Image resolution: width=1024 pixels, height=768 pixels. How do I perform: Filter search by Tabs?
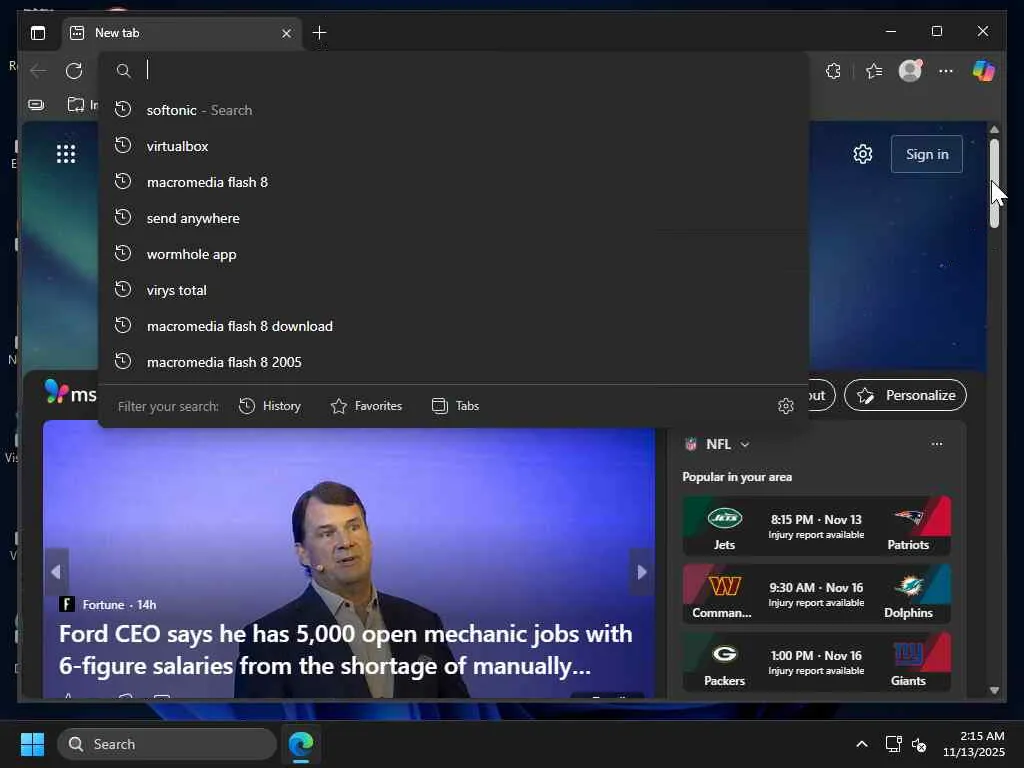(x=455, y=406)
